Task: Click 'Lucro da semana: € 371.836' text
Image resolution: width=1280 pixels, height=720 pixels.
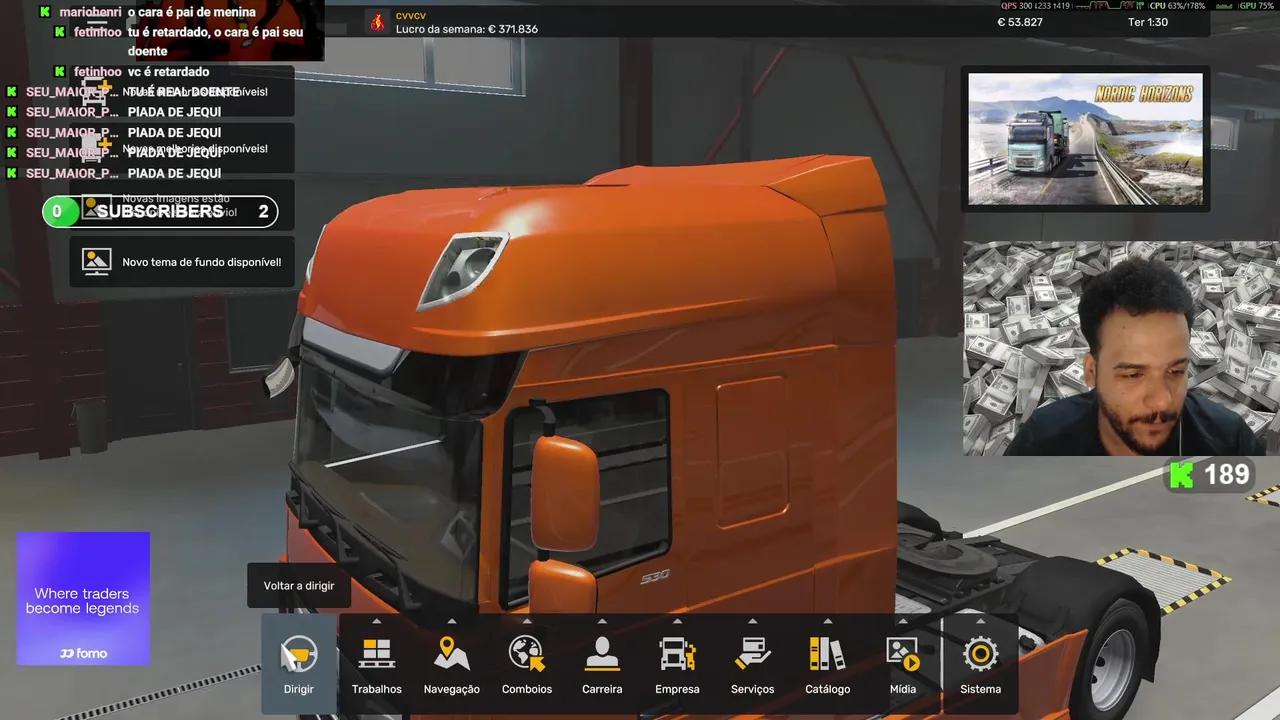Action: click(467, 29)
